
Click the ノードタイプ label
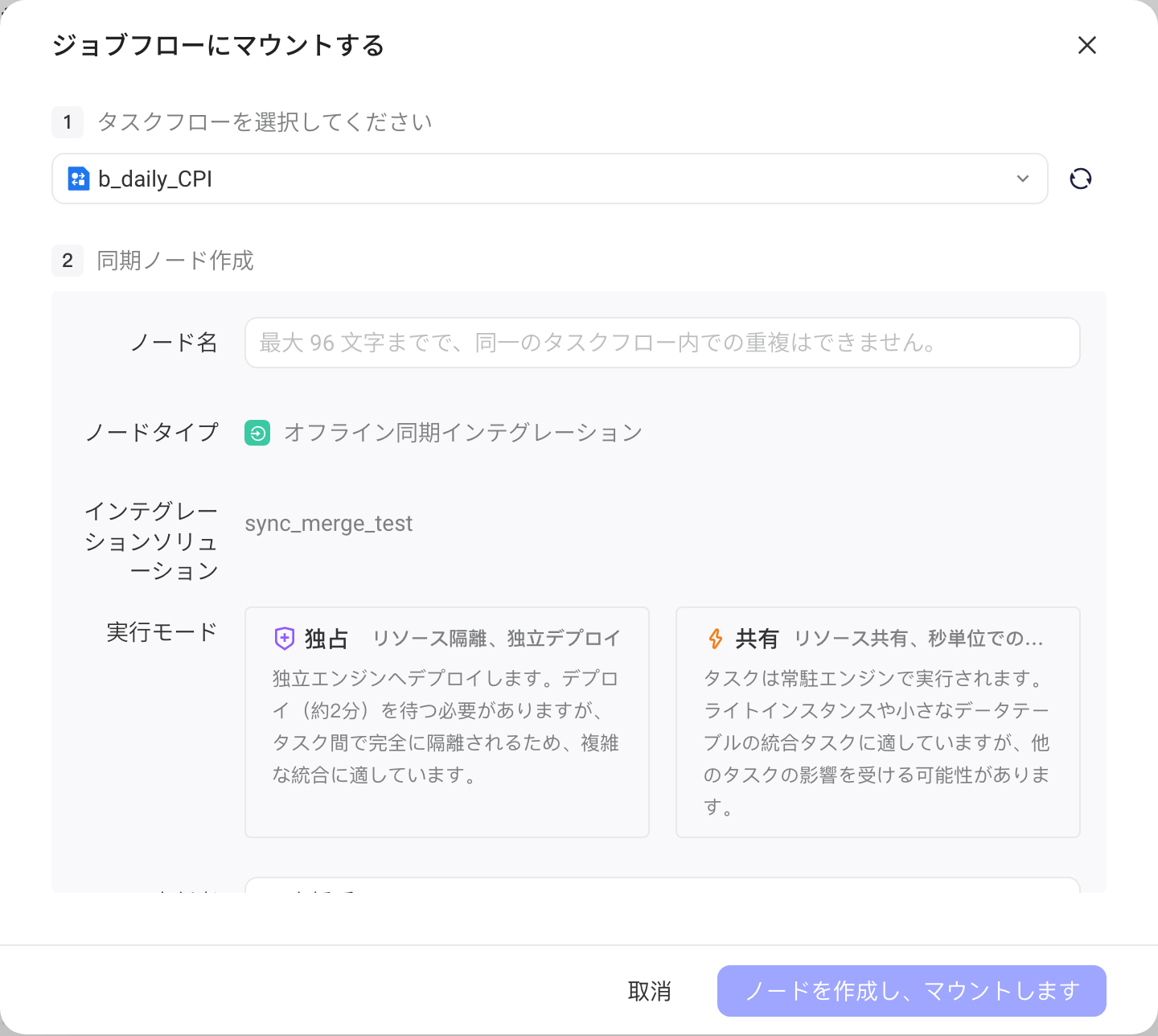152,433
